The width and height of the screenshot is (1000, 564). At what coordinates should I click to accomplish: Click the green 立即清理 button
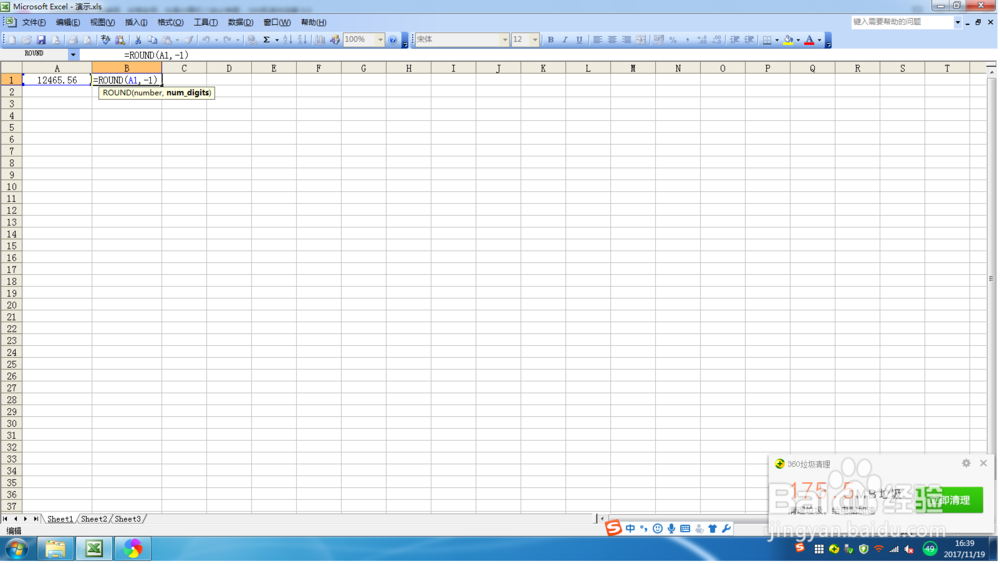tap(950, 501)
